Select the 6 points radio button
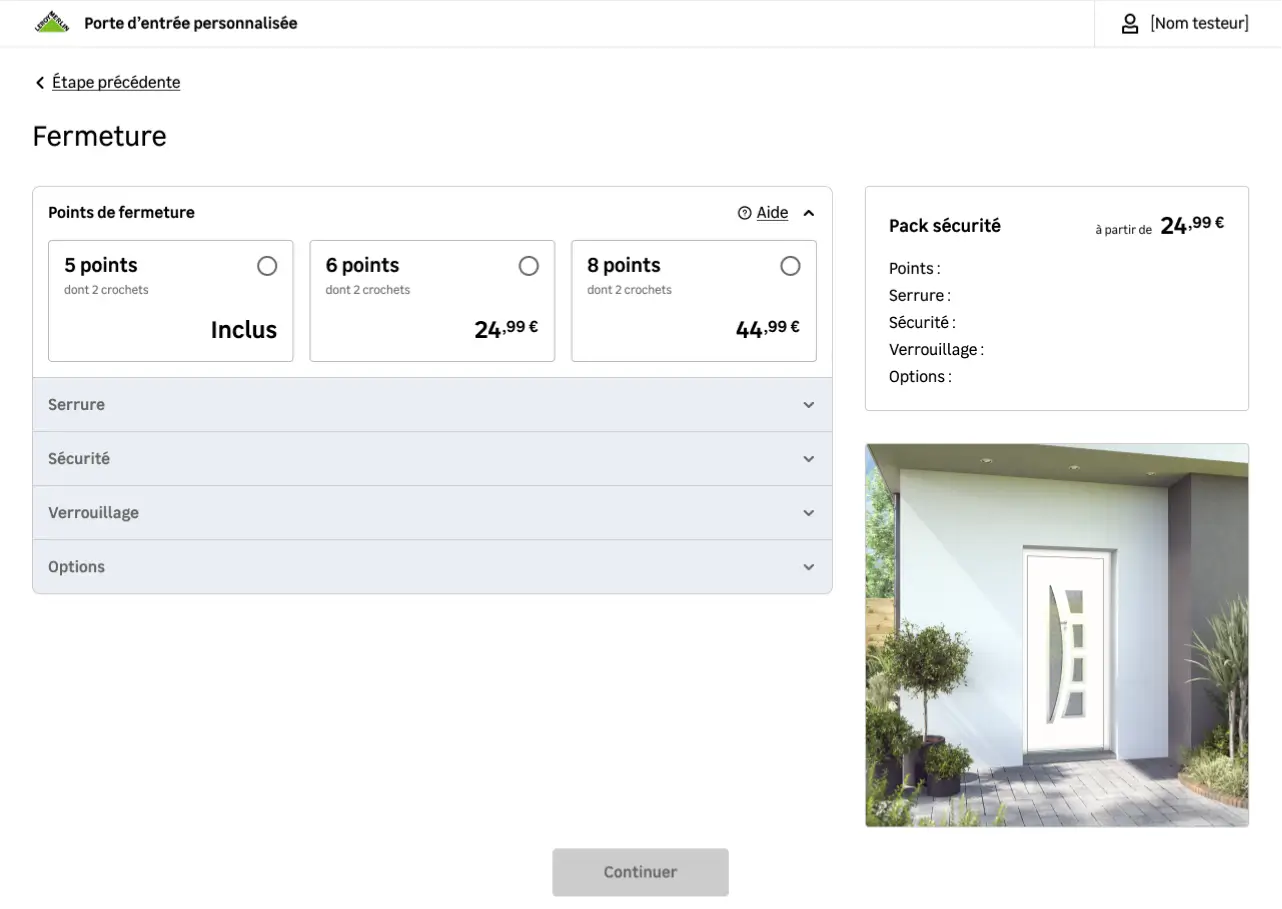Viewport: 1282px width, 909px height. coord(529,266)
